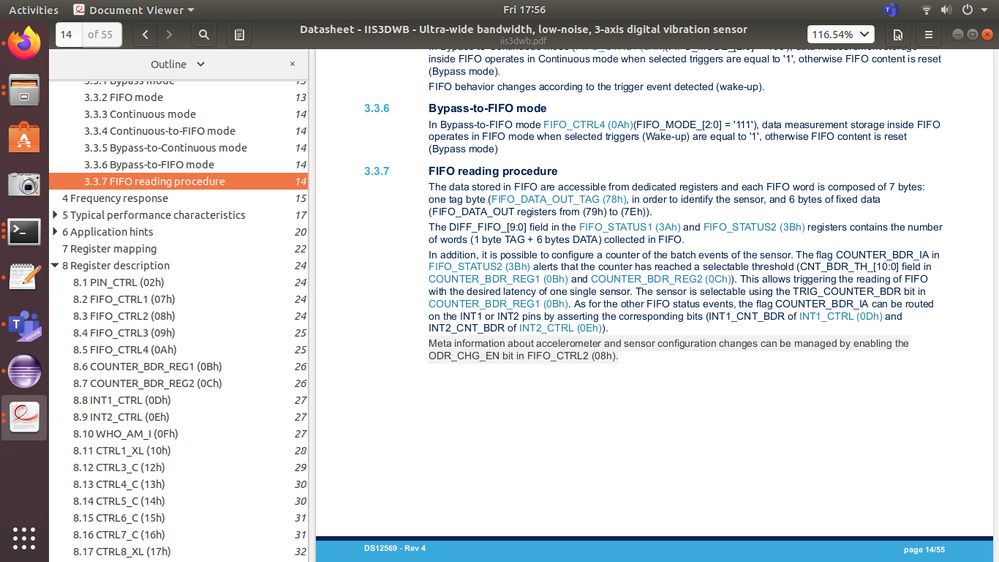Open Document Viewer app menu
This screenshot has height=562, width=999.
coord(134,10)
